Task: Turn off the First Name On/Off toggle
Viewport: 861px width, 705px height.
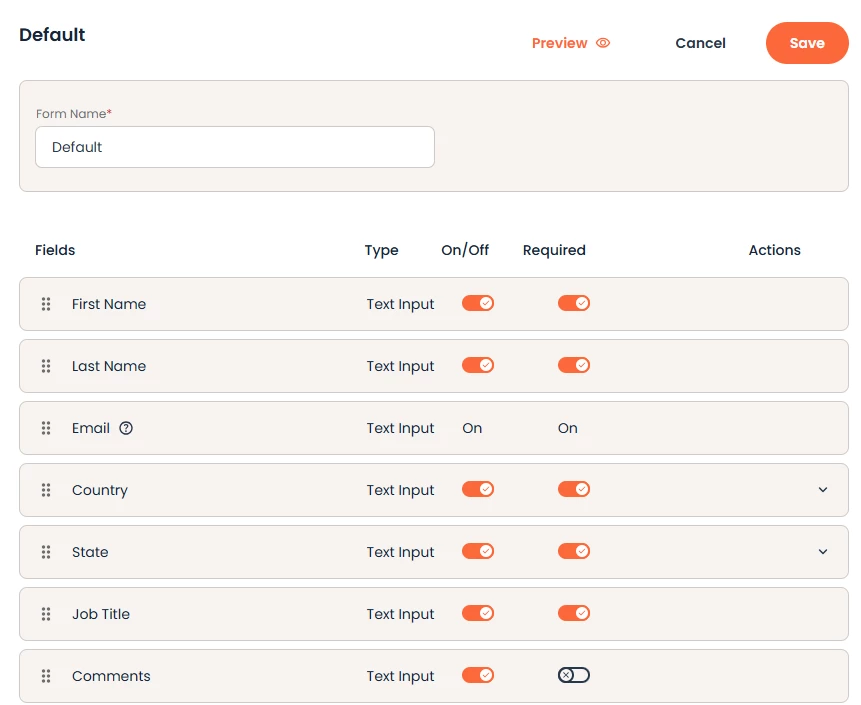Action: [x=478, y=303]
